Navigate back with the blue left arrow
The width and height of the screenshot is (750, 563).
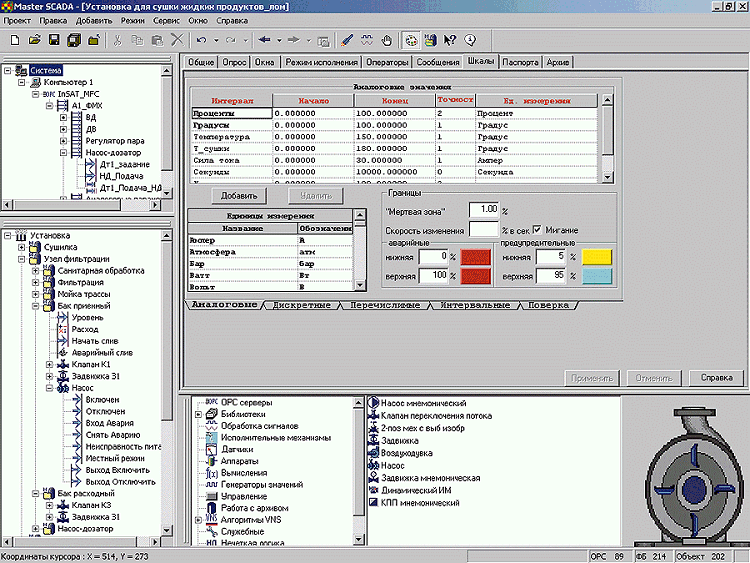pos(264,40)
